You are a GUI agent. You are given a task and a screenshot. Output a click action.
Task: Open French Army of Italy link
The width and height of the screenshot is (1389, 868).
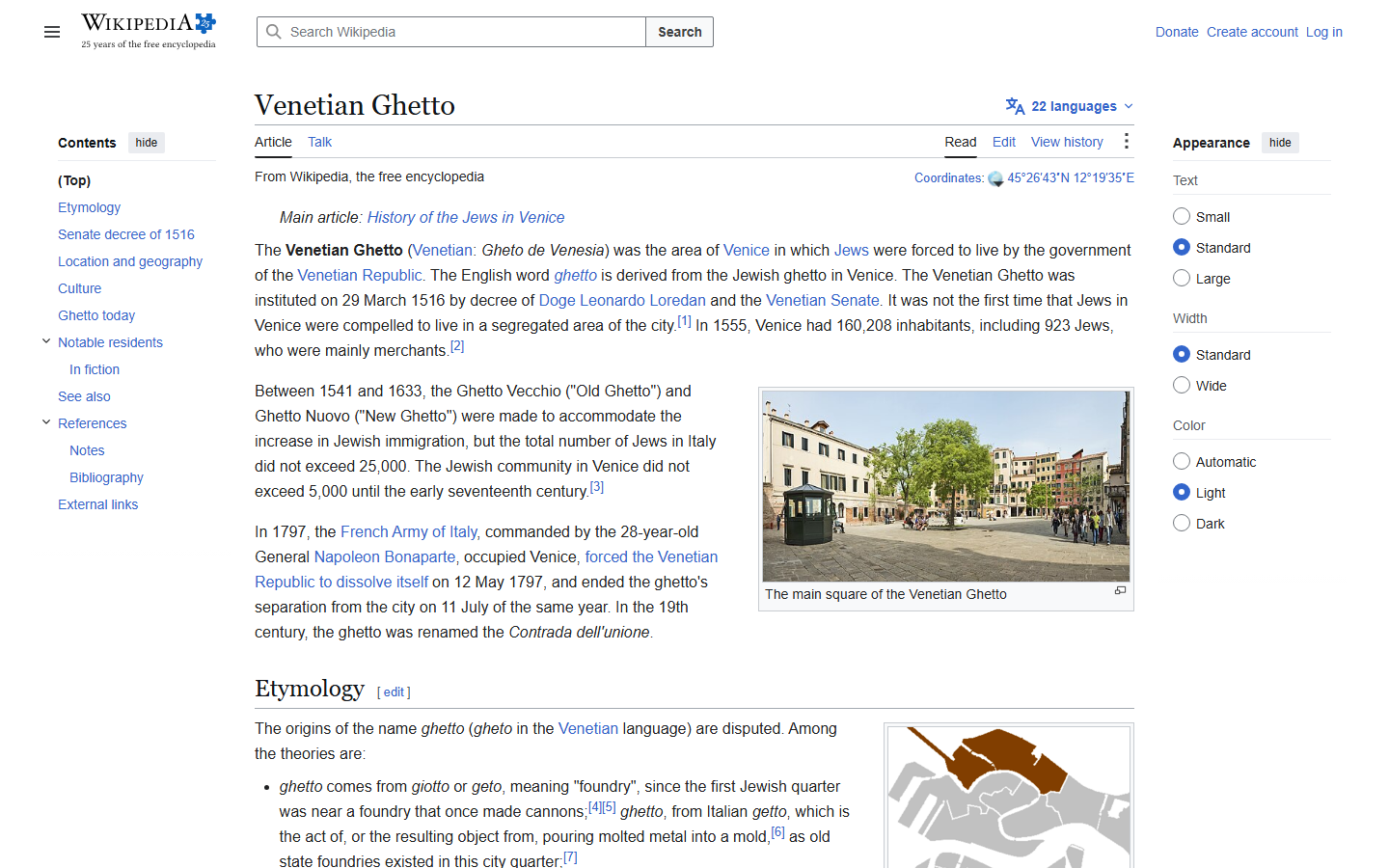[x=409, y=531]
